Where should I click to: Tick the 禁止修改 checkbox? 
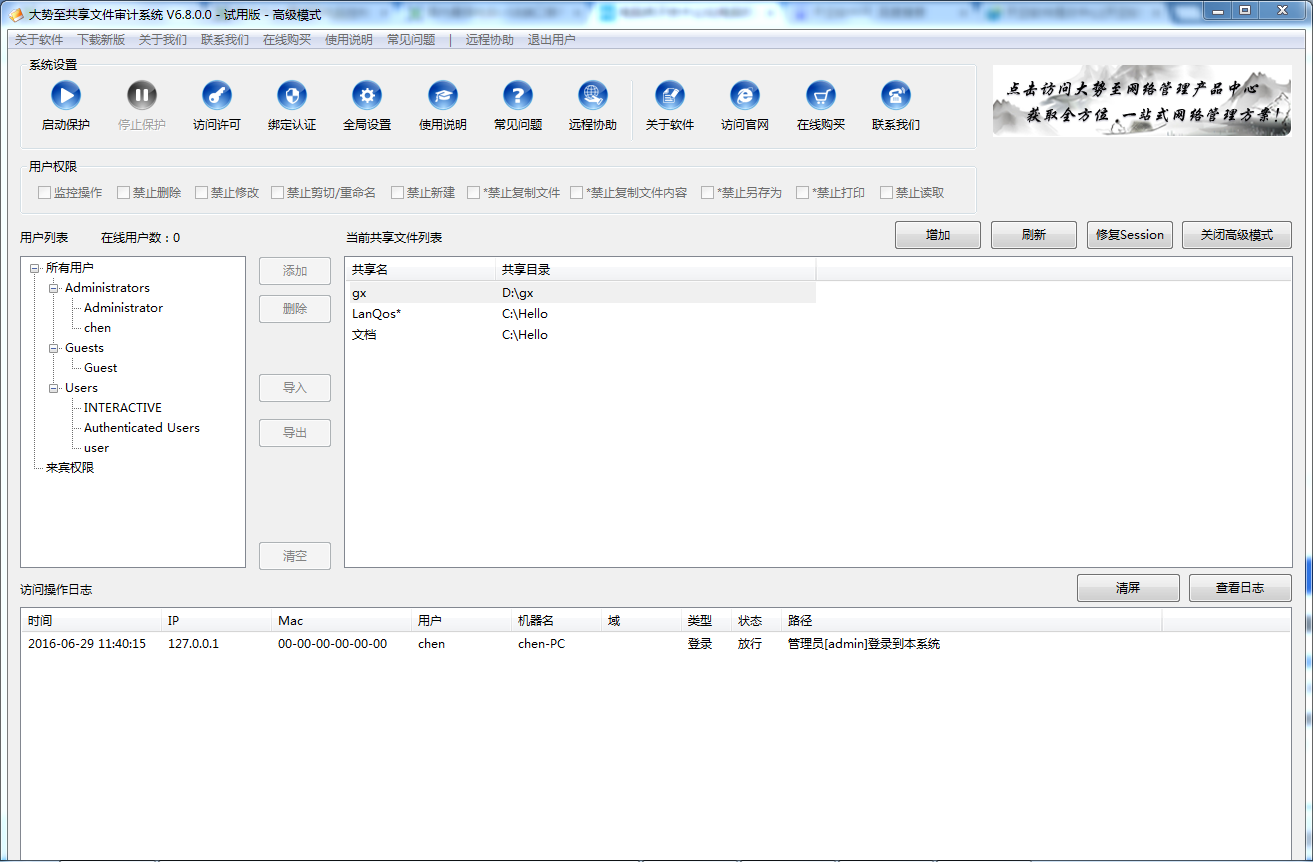point(201,193)
